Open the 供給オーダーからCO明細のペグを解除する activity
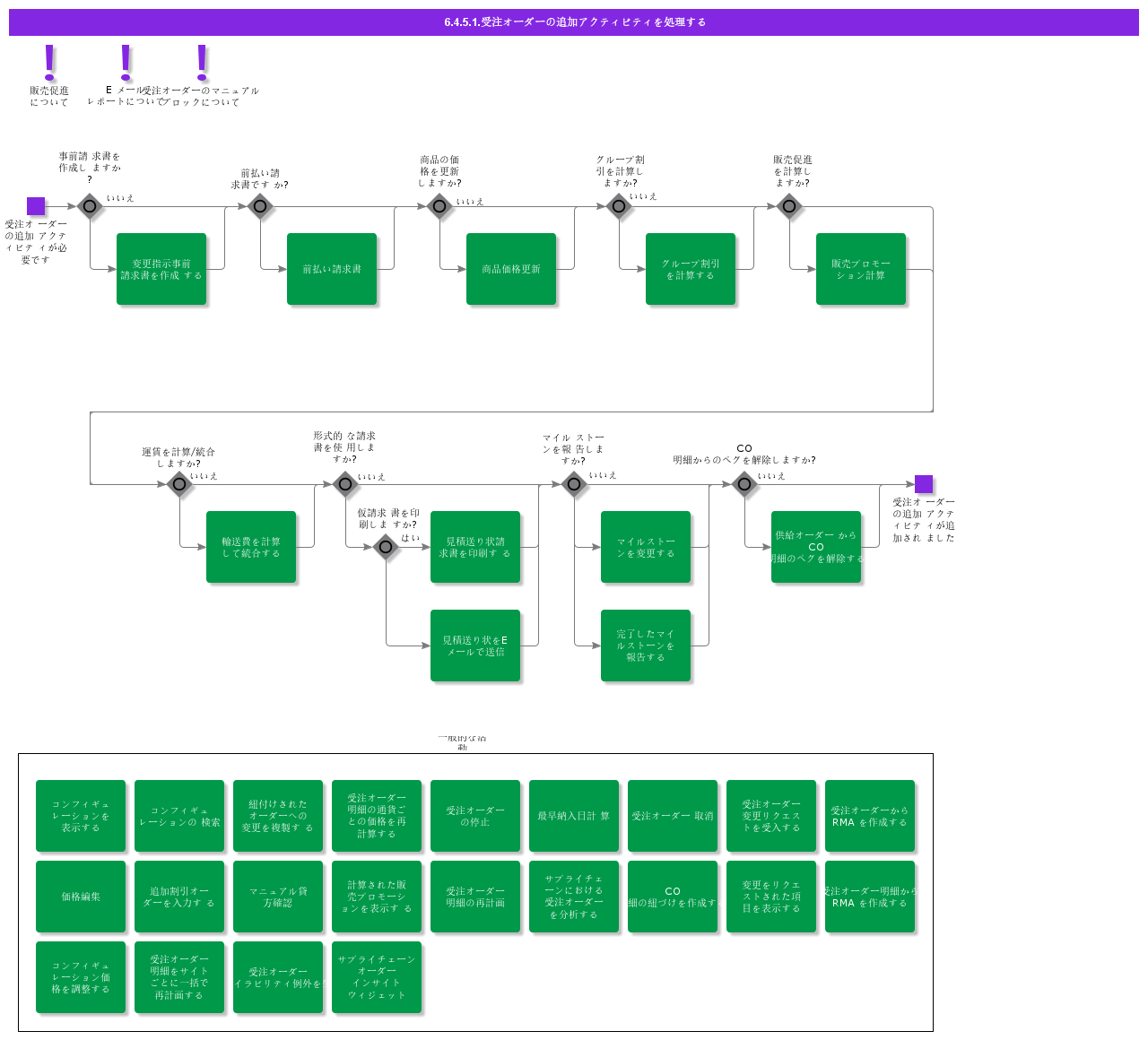 (x=816, y=547)
